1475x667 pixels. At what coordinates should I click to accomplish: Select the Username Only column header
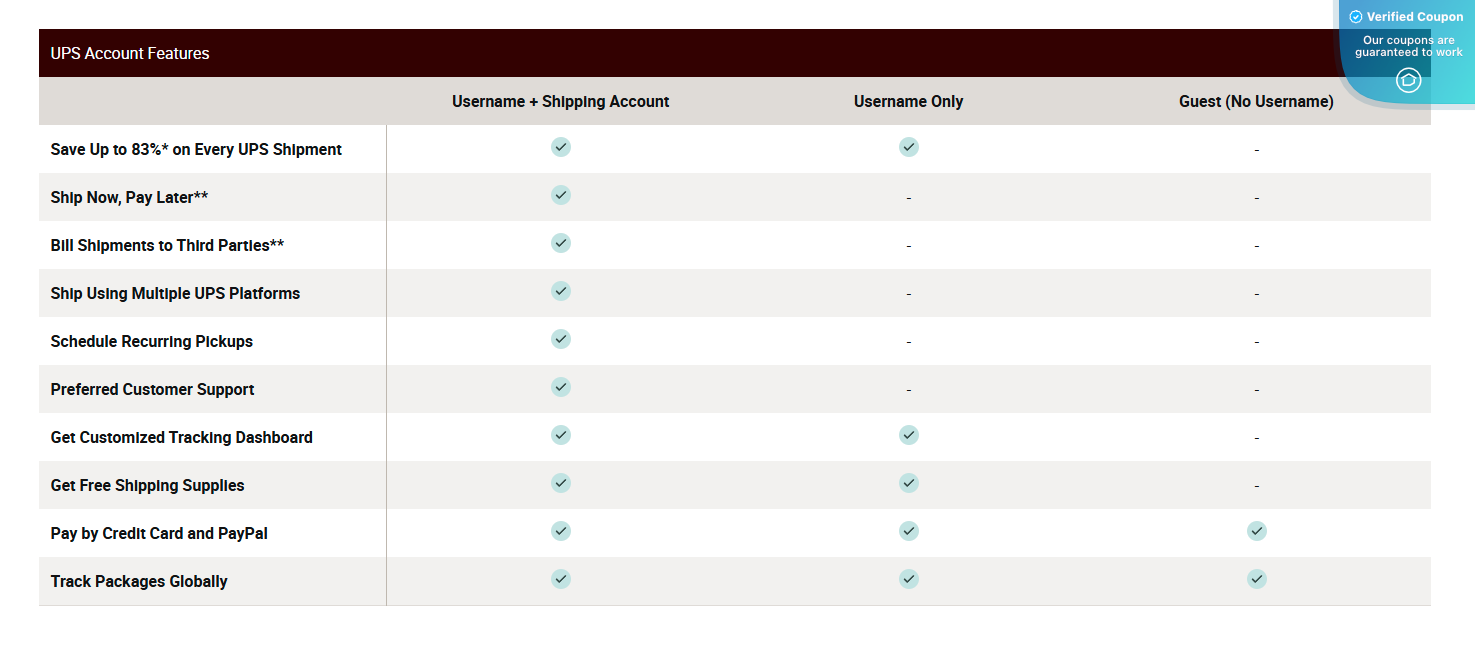coord(908,102)
